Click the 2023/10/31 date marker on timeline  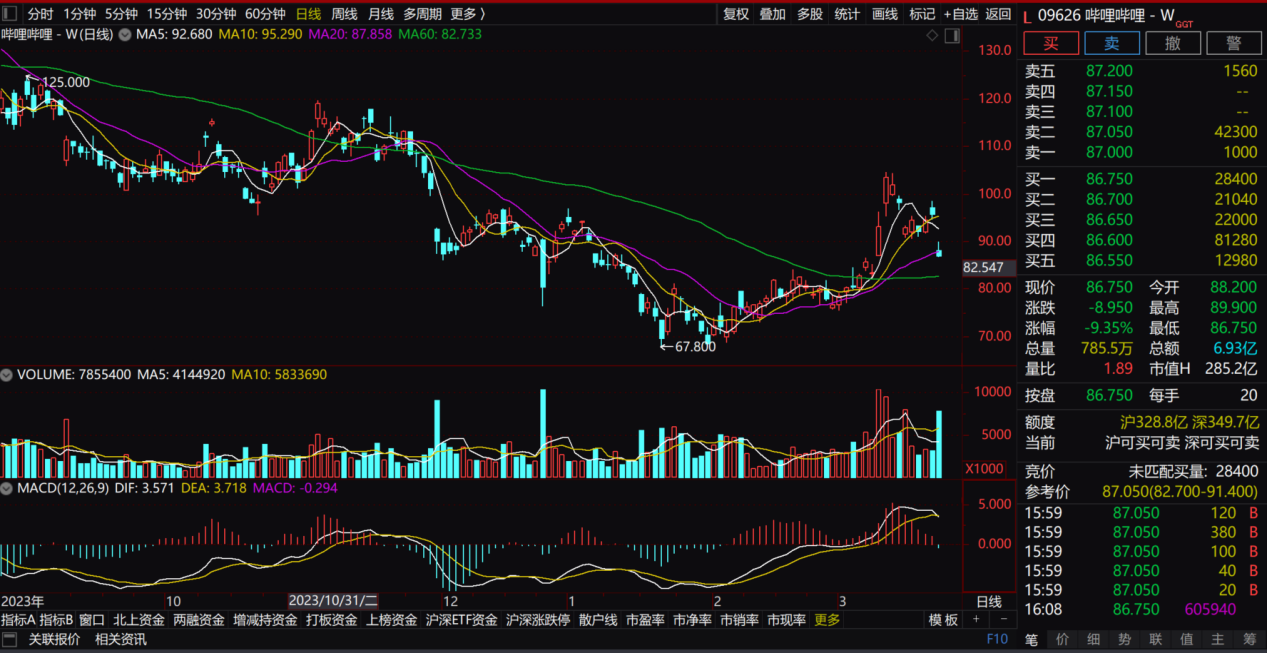click(x=333, y=601)
